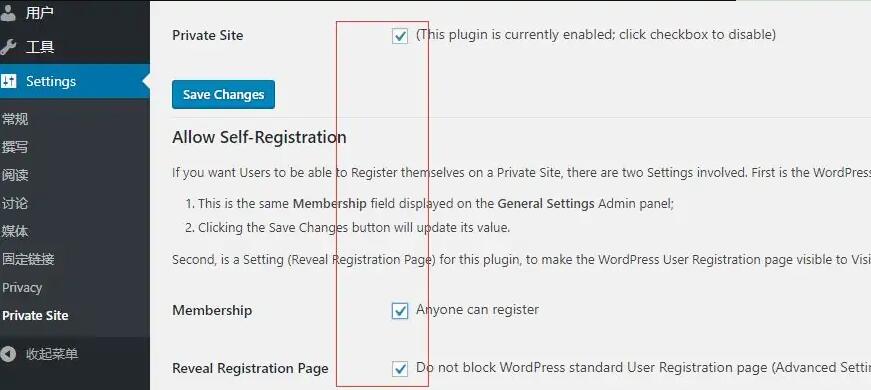Toggle the Anyone can register checkbox

tap(400, 311)
